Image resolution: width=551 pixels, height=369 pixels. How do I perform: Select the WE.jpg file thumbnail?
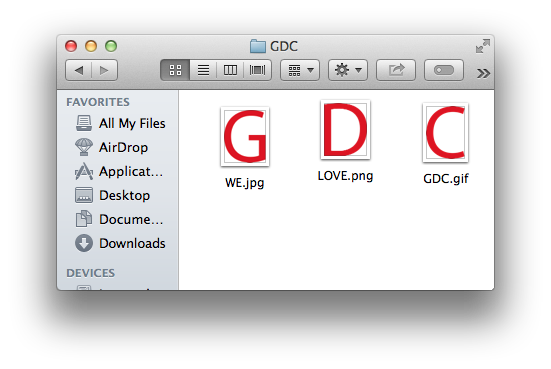245,137
